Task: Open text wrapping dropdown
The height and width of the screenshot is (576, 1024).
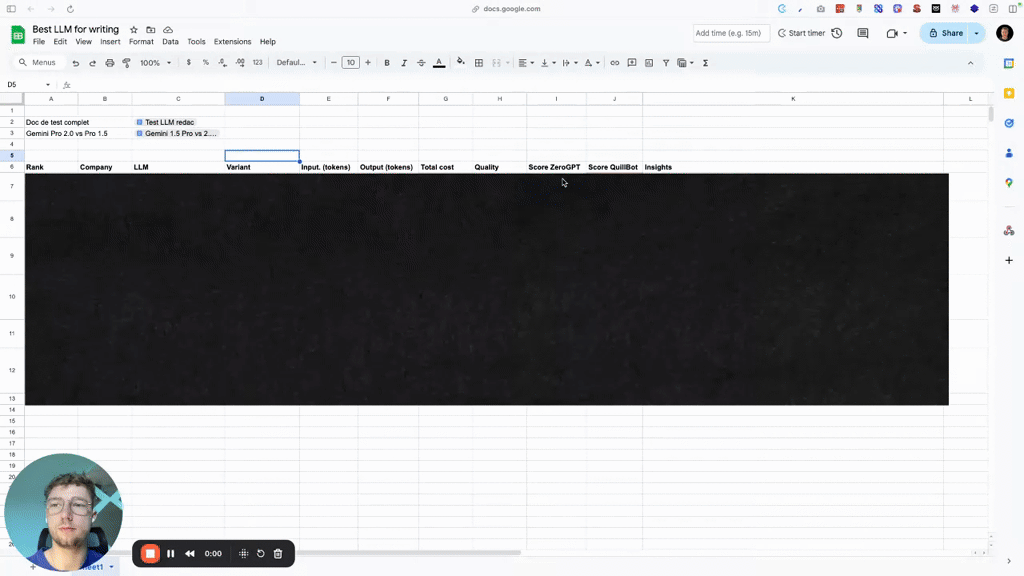Action: pos(569,63)
